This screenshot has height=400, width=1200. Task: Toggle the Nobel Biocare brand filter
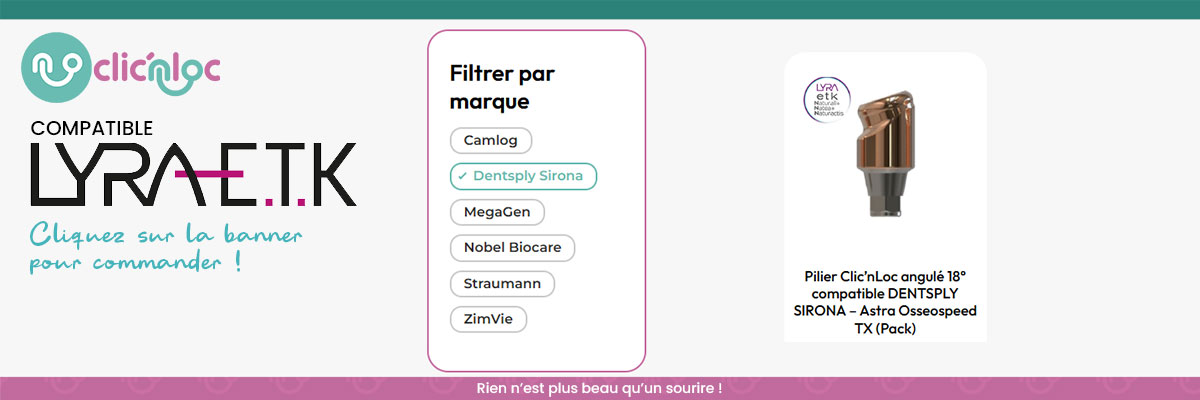pos(512,248)
